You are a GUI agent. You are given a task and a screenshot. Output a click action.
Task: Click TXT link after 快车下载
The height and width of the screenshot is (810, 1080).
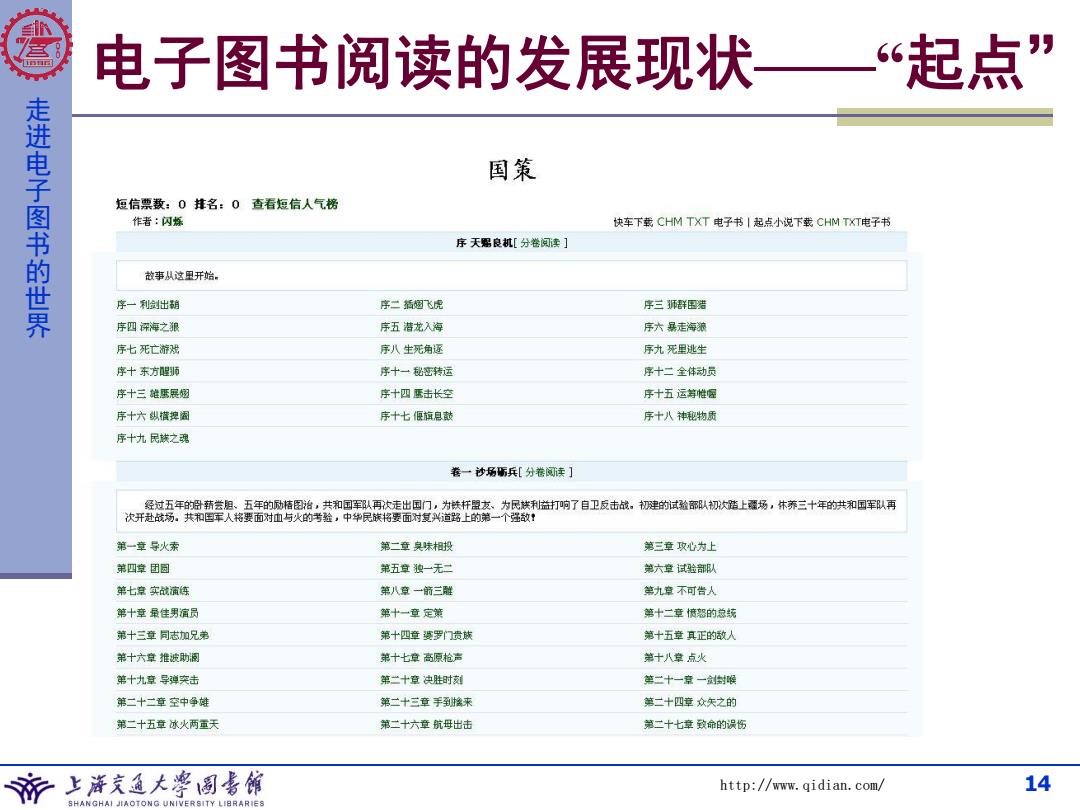click(x=698, y=222)
